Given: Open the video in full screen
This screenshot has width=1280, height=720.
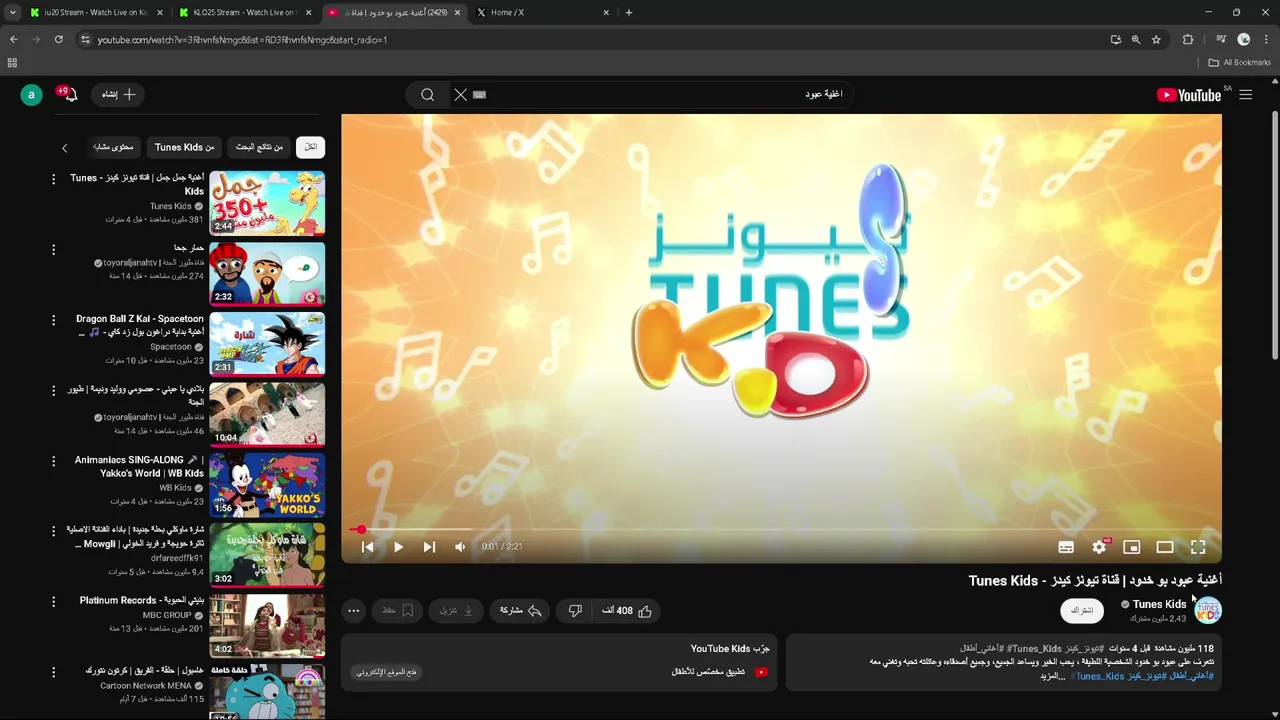Looking at the screenshot, I should coord(1198,547).
